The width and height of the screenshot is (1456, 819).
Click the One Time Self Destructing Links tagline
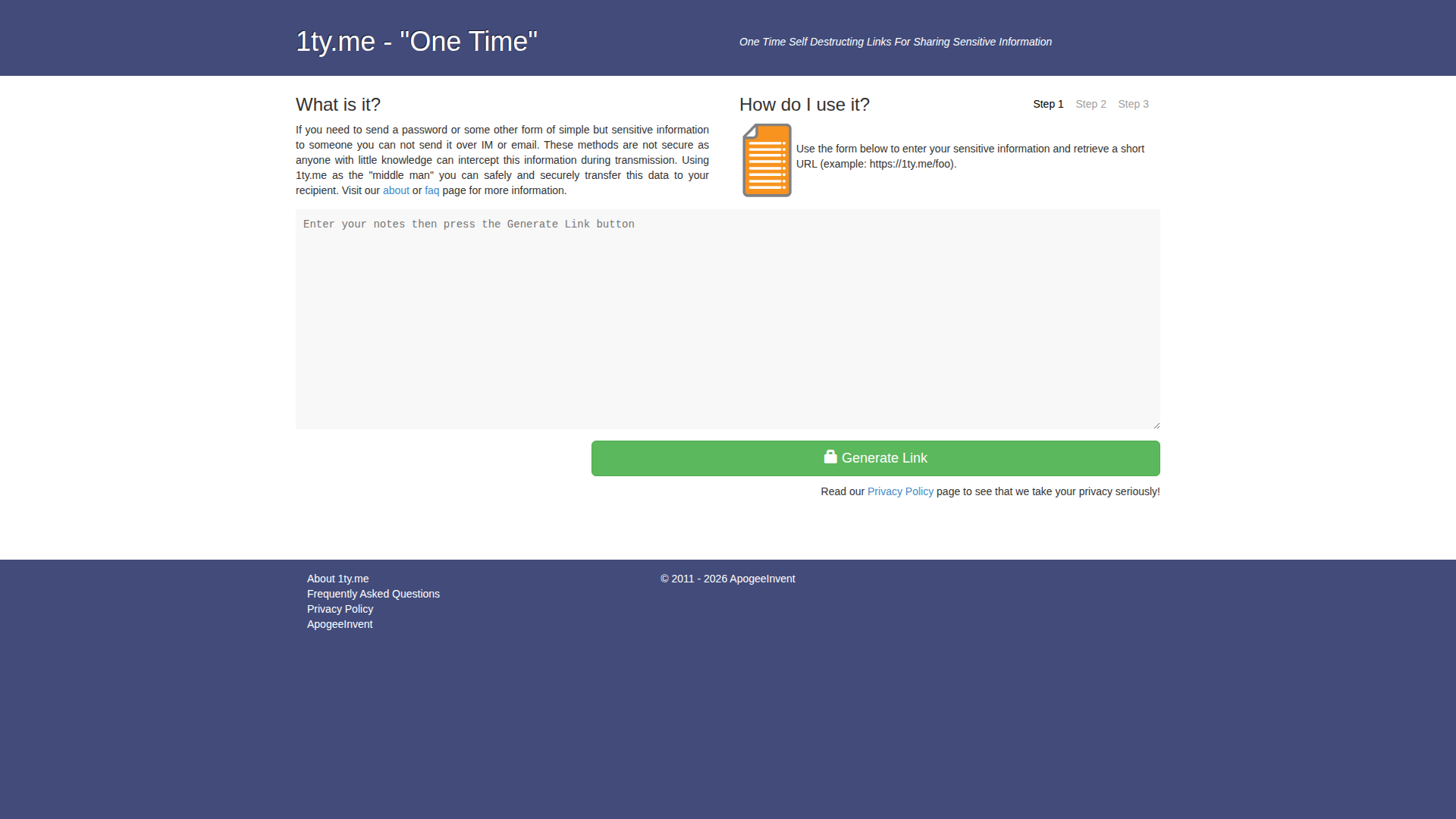[x=896, y=42]
